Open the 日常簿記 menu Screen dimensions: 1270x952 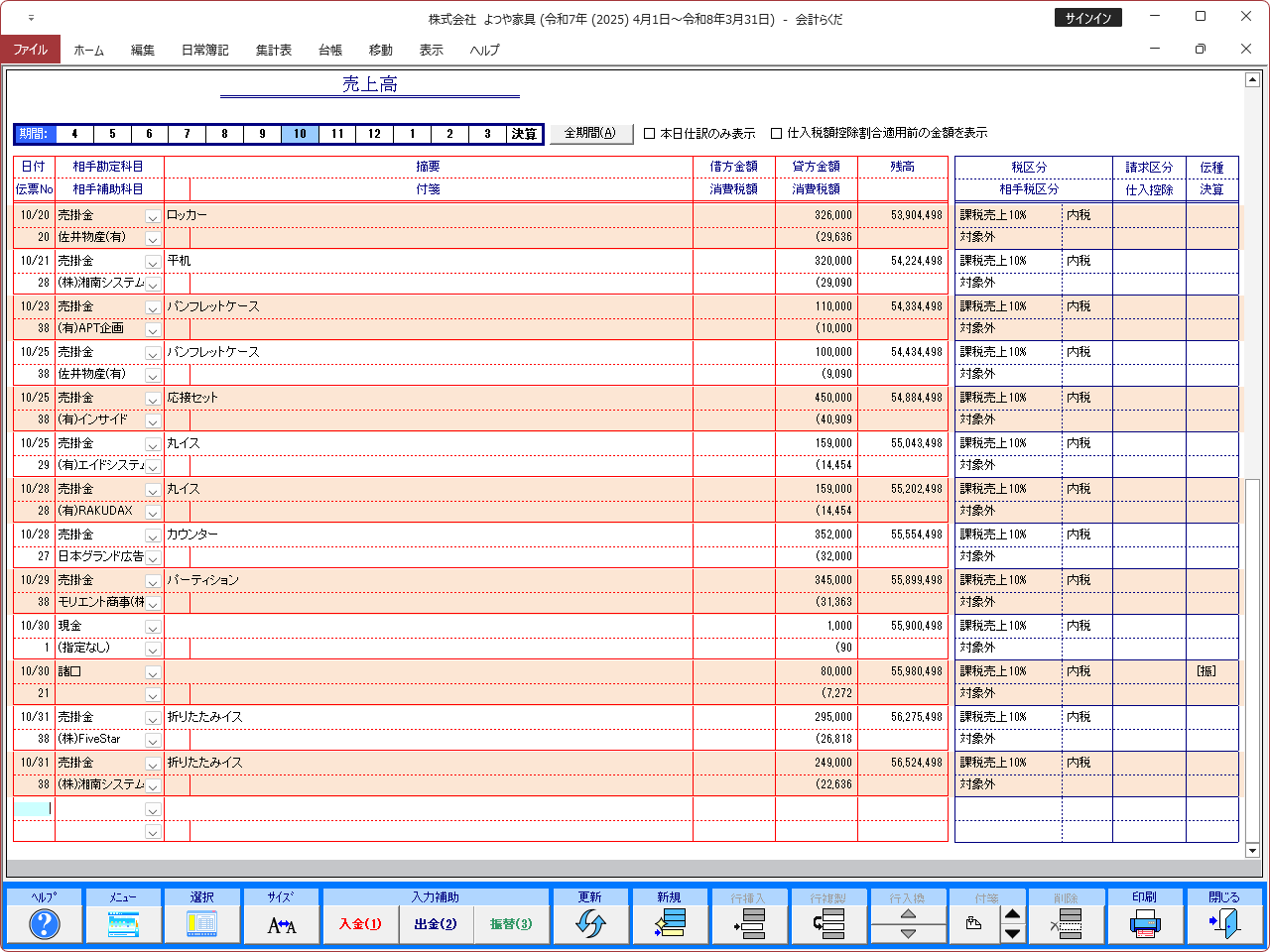click(x=204, y=50)
